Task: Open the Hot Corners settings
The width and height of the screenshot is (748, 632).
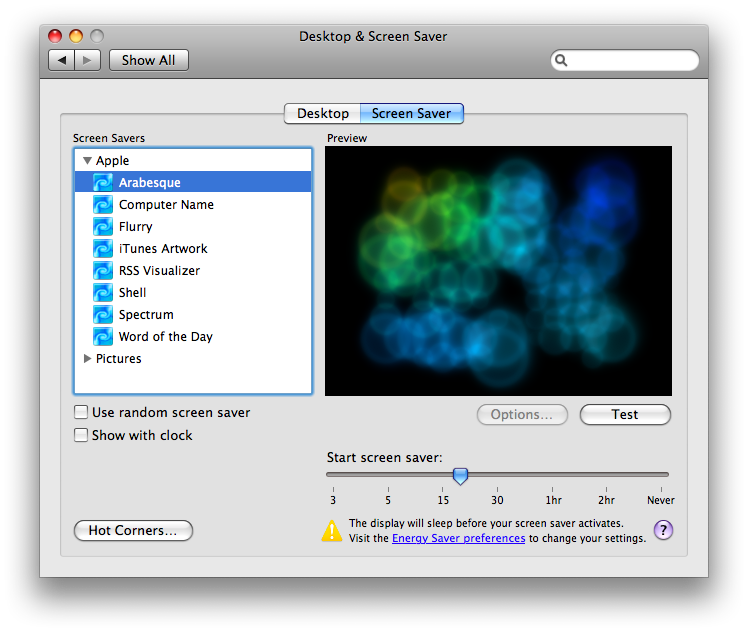Action: click(133, 531)
